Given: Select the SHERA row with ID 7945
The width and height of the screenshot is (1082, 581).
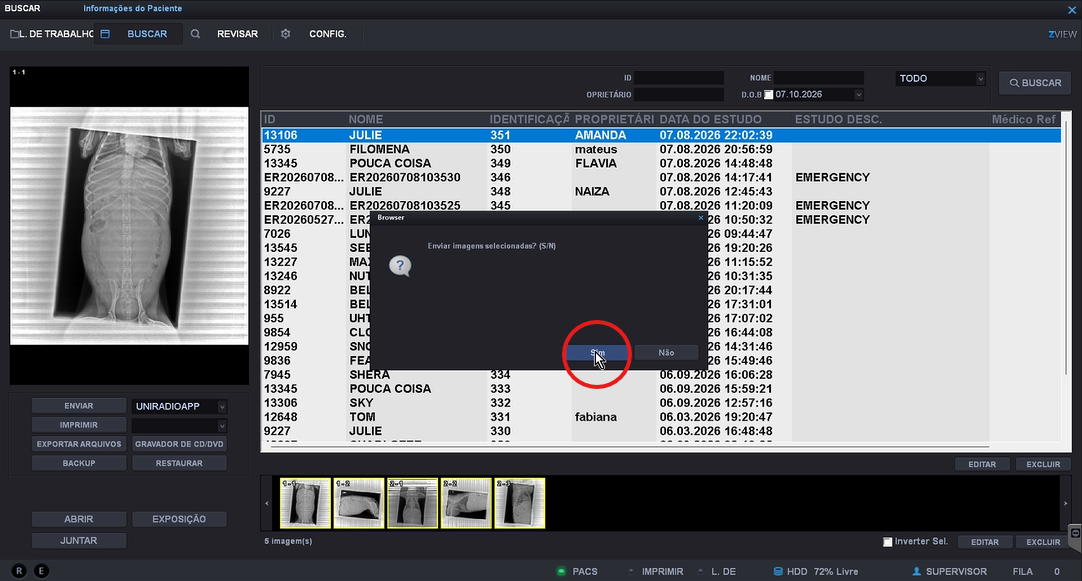Looking at the screenshot, I should [x=661, y=375].
